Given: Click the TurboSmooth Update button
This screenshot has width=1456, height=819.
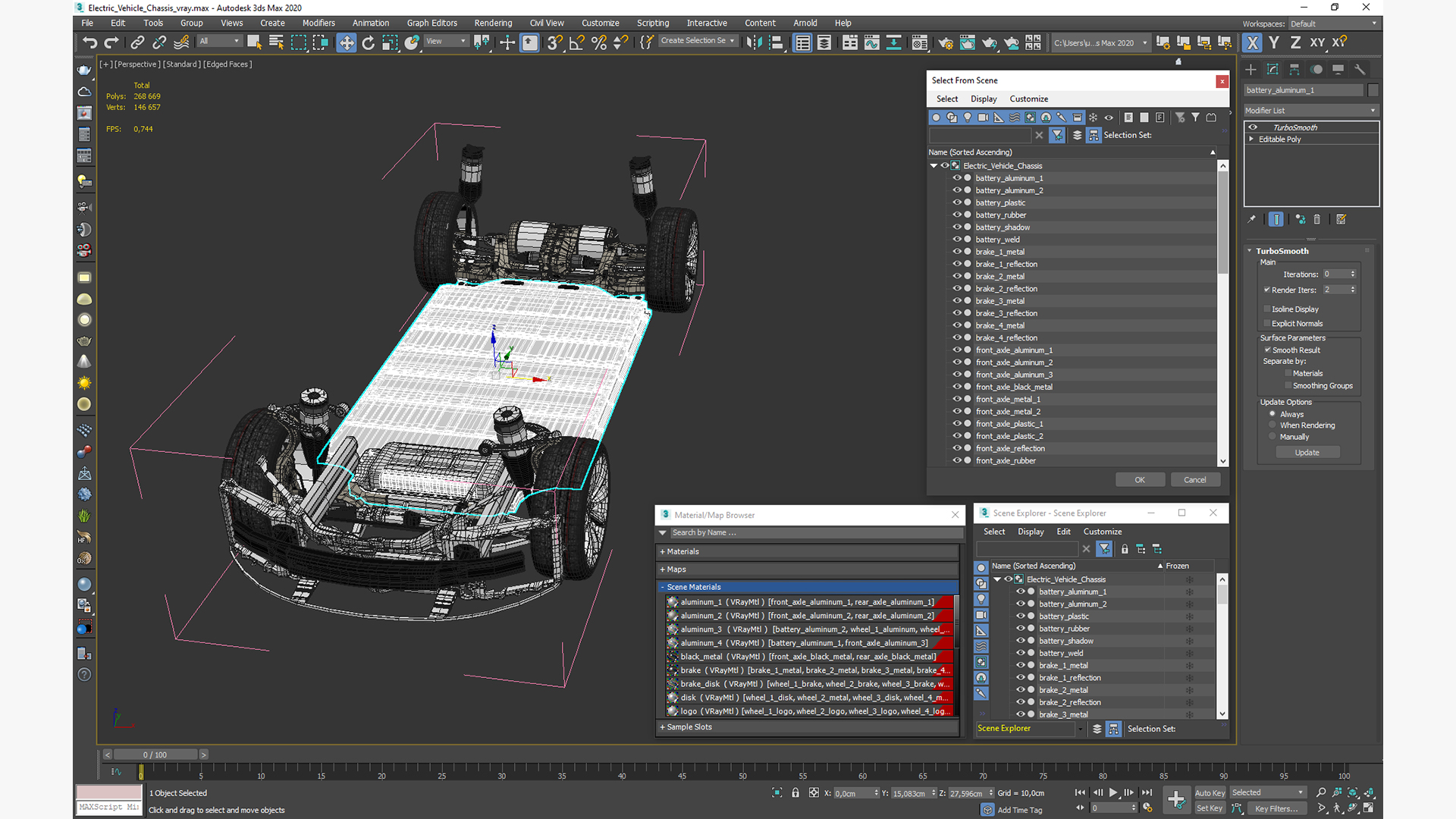Looking at the screenshot, I should pyautogui.click(x=1307, y=452).
